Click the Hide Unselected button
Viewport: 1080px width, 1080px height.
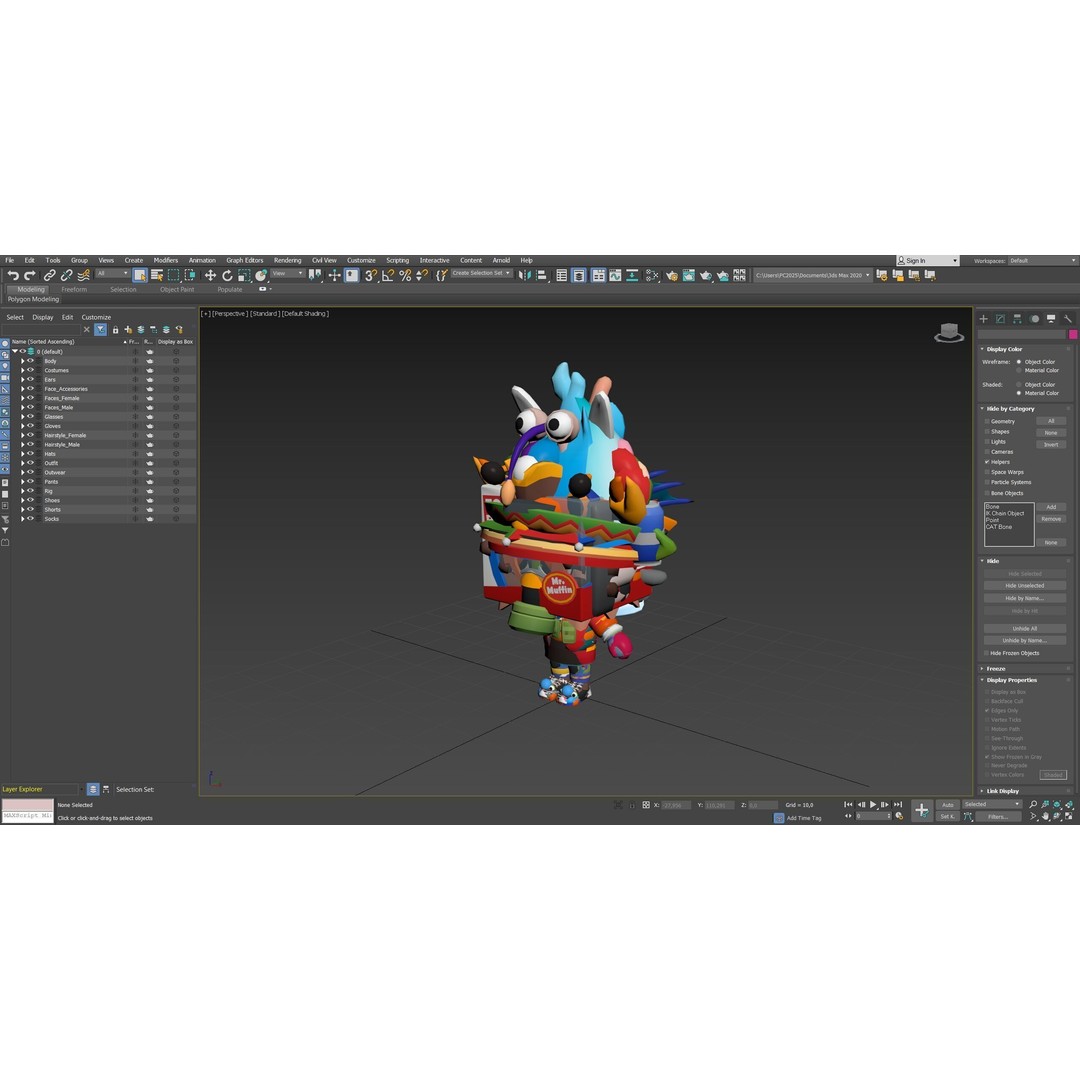1024,585
